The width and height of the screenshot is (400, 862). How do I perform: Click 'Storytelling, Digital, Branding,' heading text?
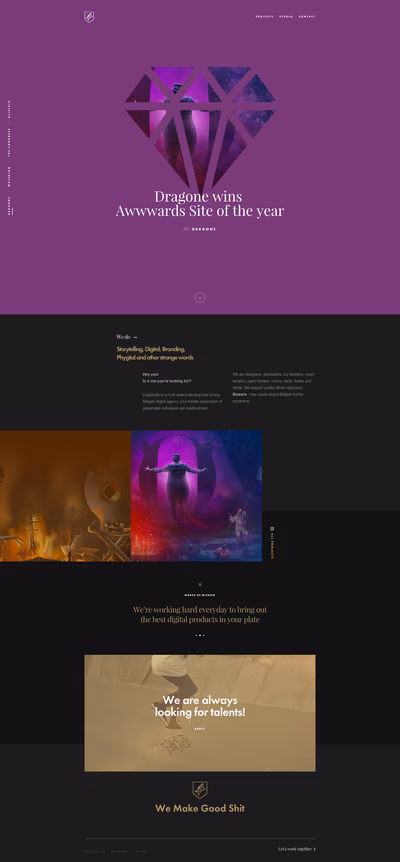click(x=151, y=349)
